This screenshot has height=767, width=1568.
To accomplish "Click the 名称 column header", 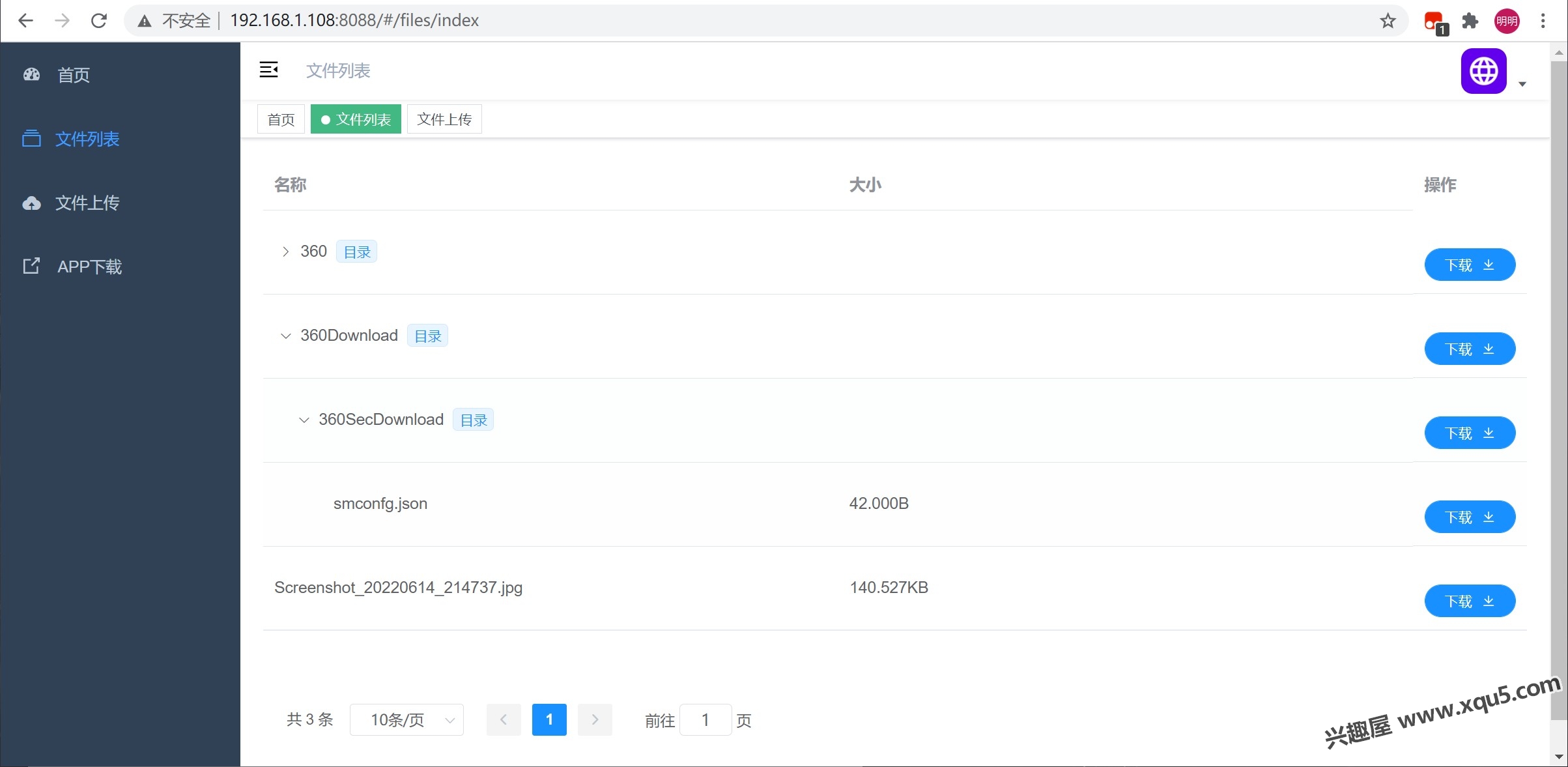I will 290,185.
